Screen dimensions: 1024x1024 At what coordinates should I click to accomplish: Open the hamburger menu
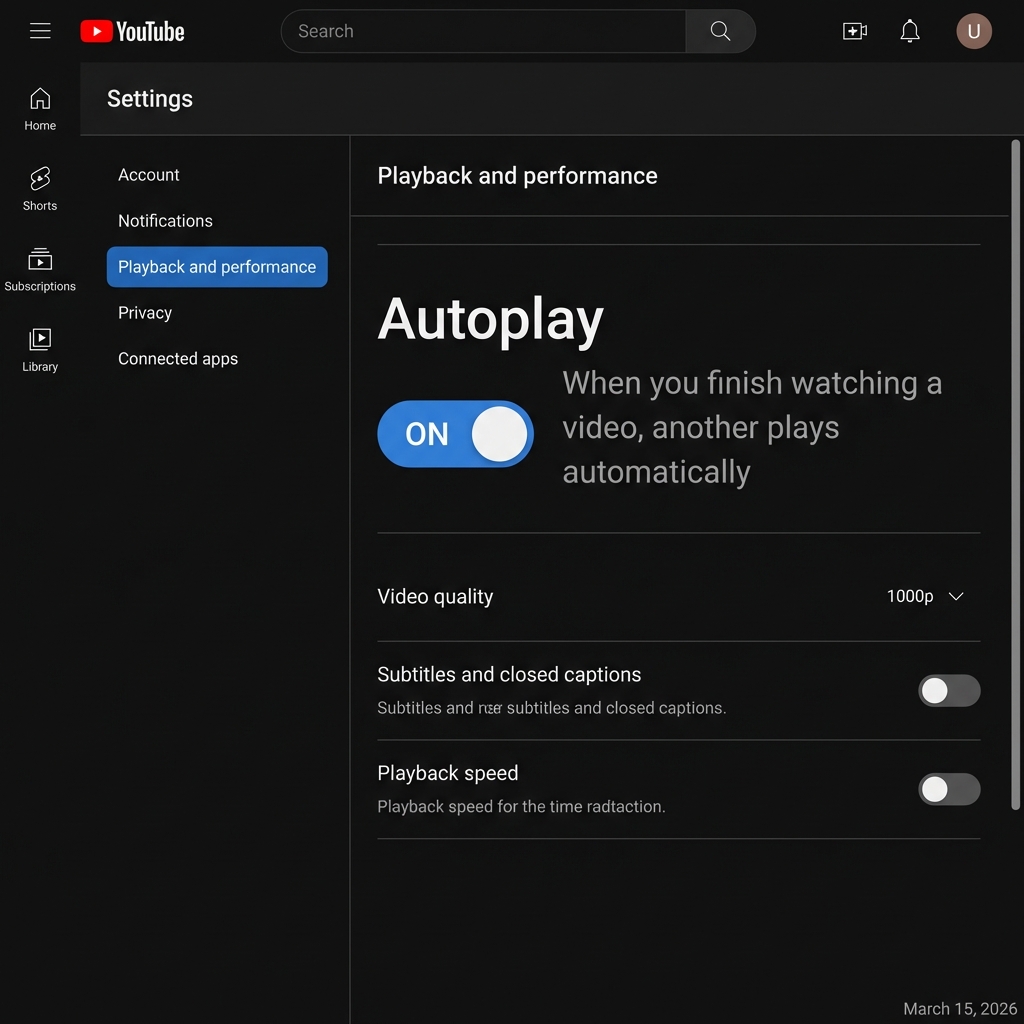point(40,31)
